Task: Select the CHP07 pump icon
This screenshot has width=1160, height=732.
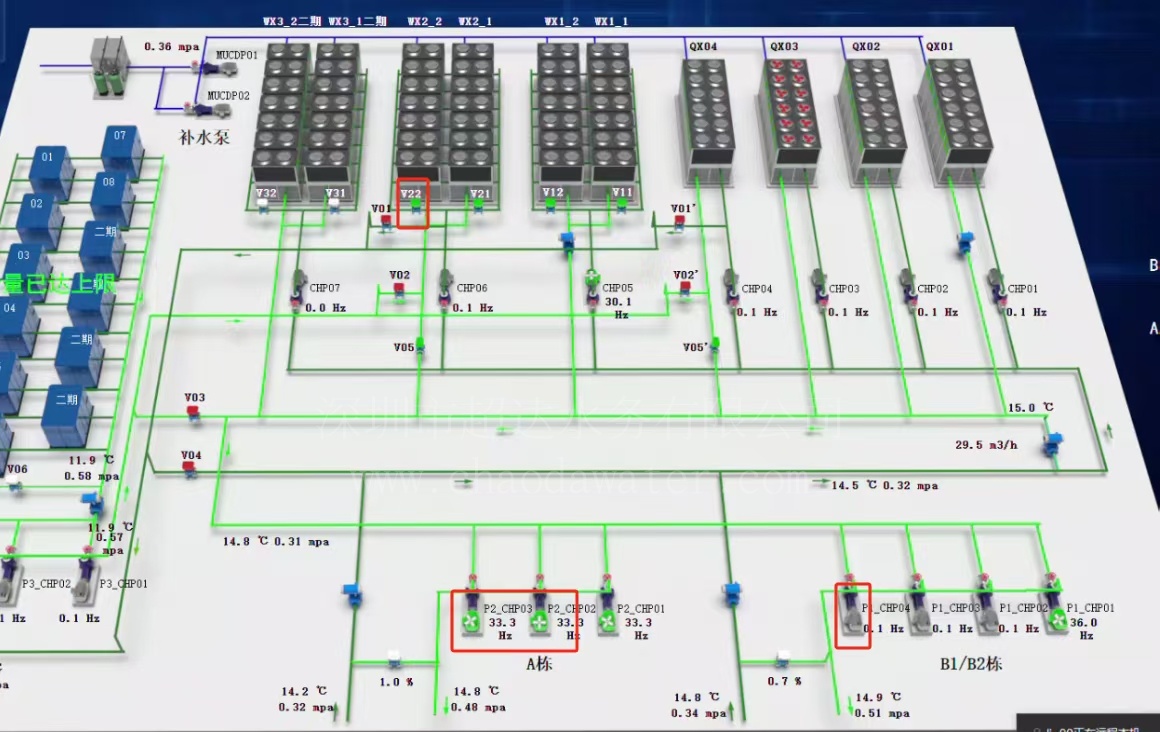Action: [298, 287]
